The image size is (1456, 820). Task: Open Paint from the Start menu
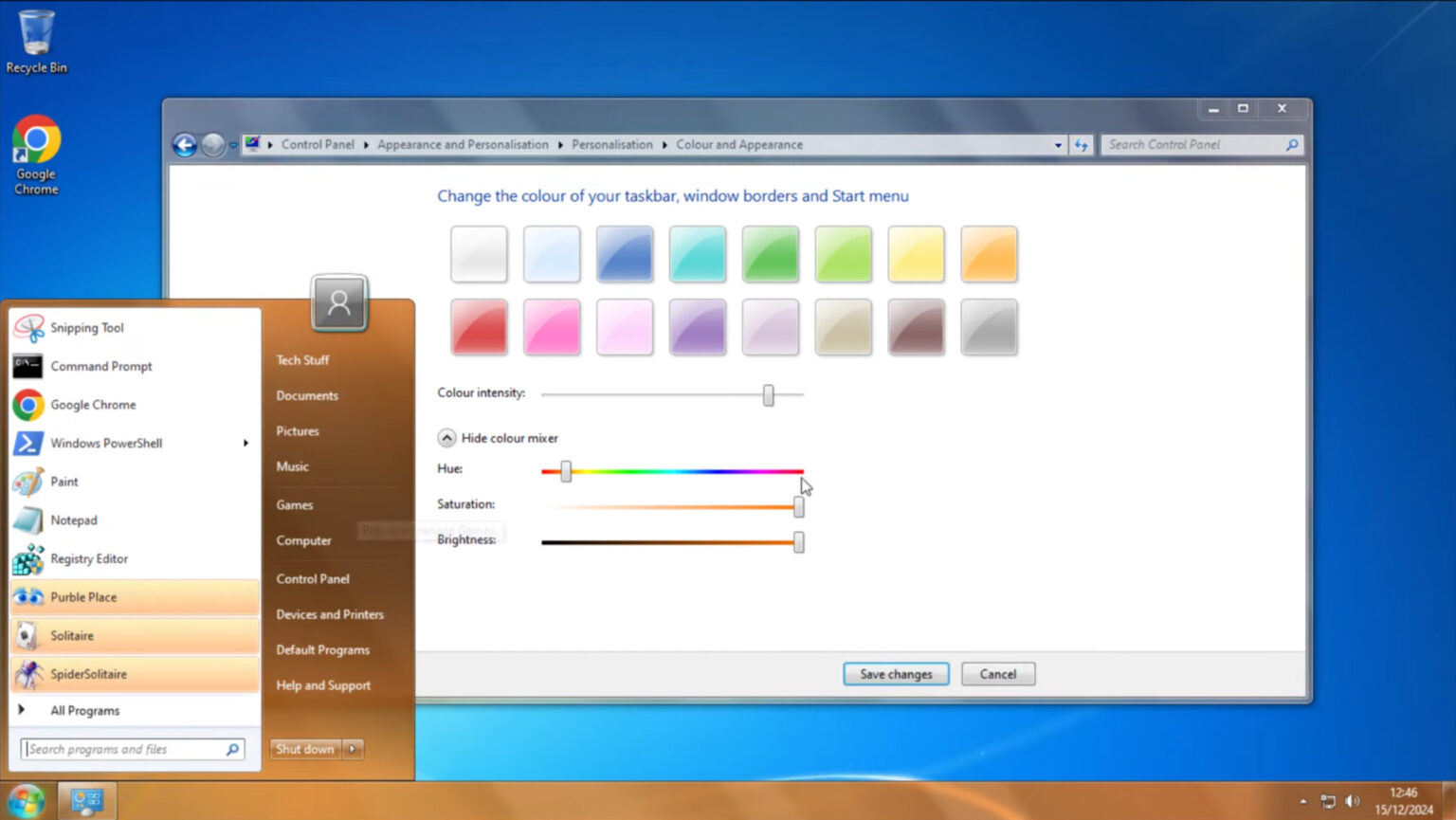click(64, 482)
